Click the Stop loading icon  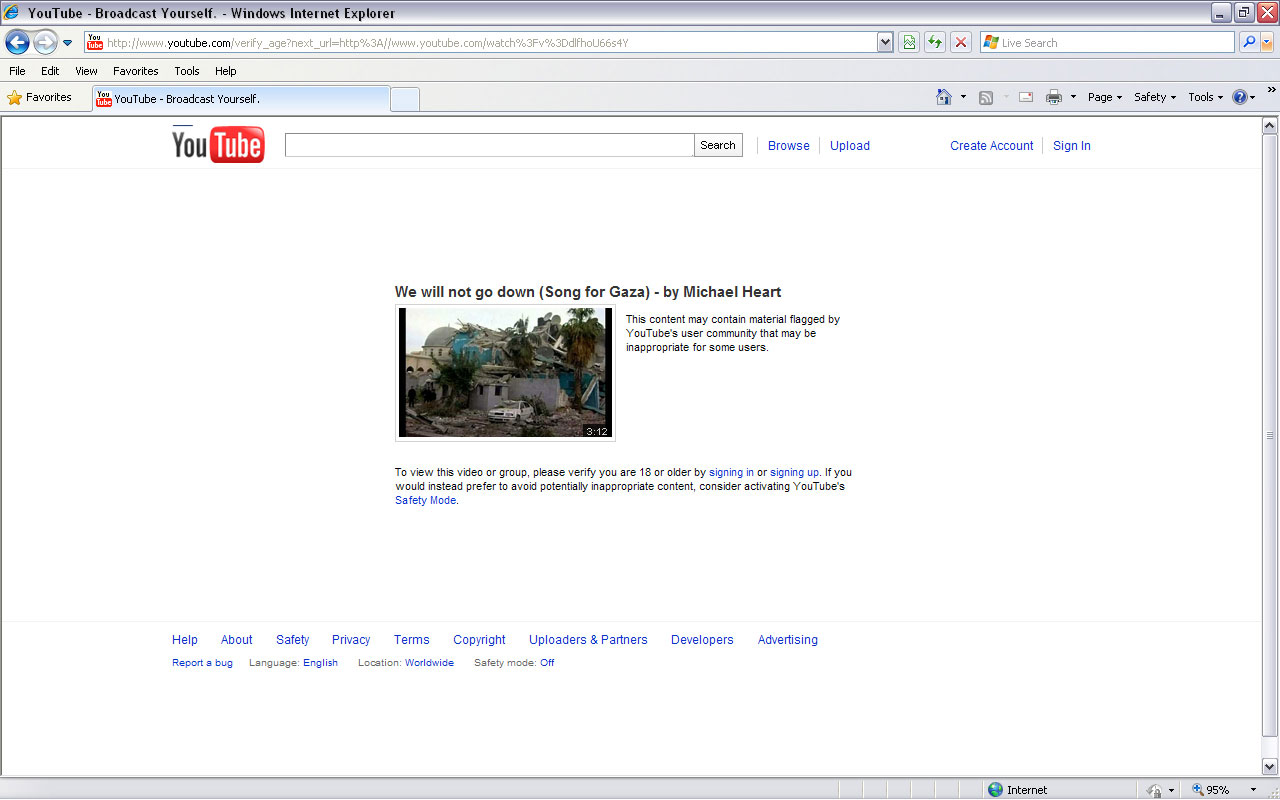961,43
